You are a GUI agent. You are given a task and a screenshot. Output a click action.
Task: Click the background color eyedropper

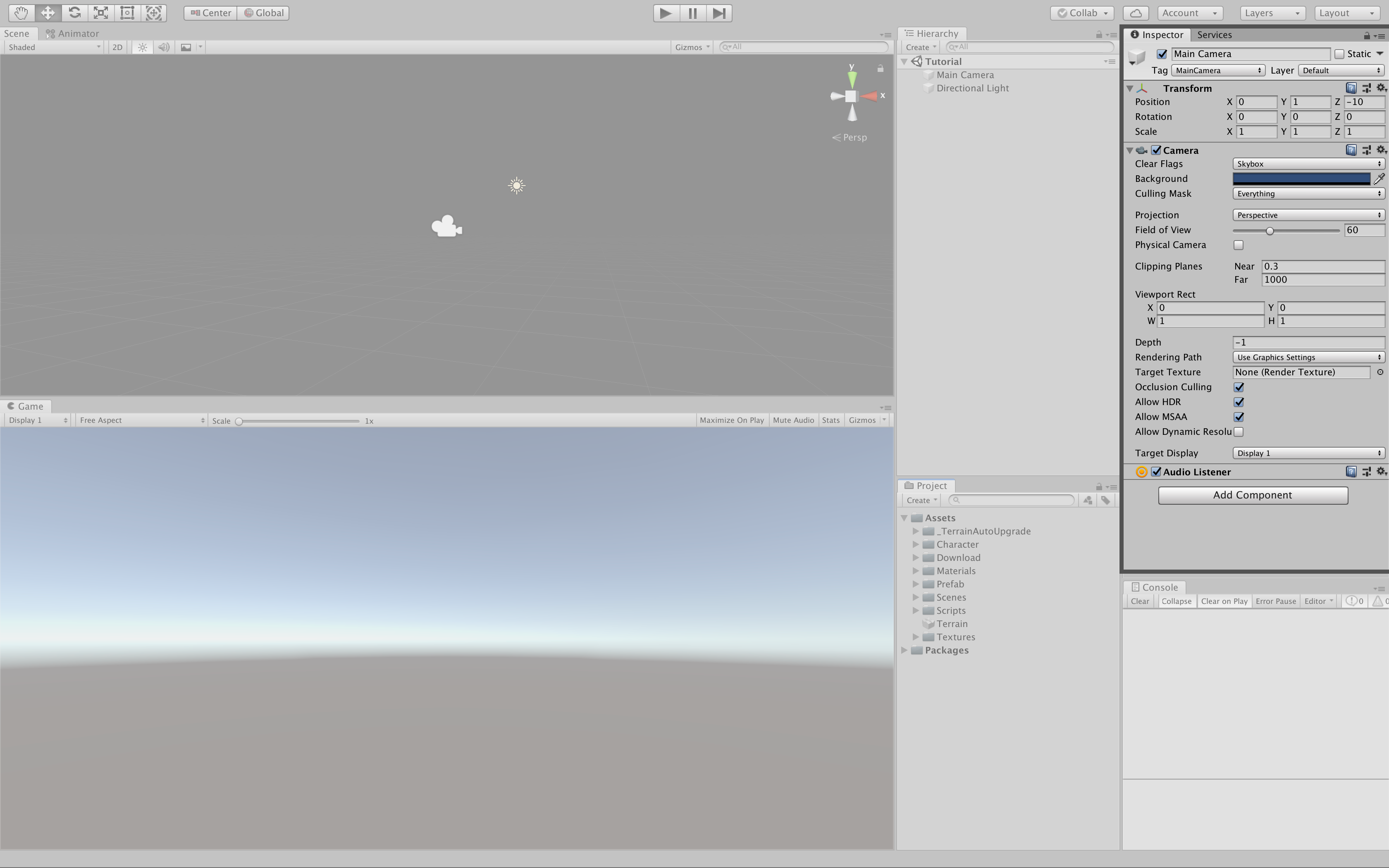(1379, 179)
